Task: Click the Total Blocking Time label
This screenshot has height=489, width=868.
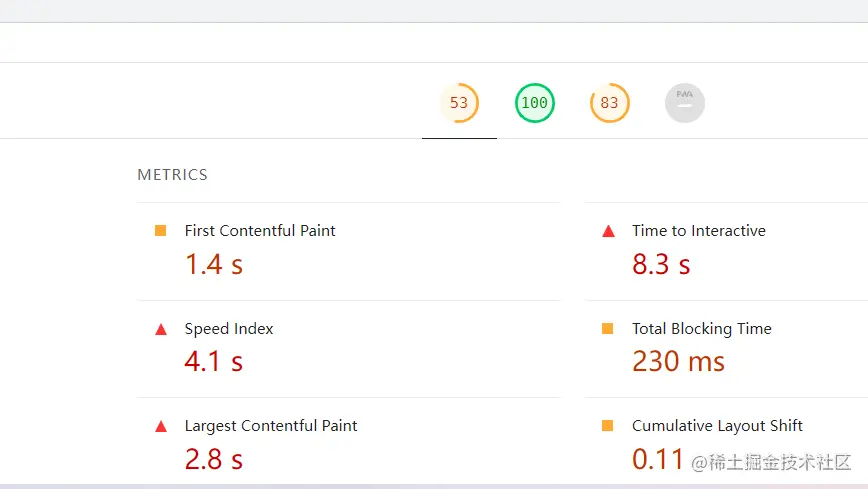Action: tap(702, 329)
